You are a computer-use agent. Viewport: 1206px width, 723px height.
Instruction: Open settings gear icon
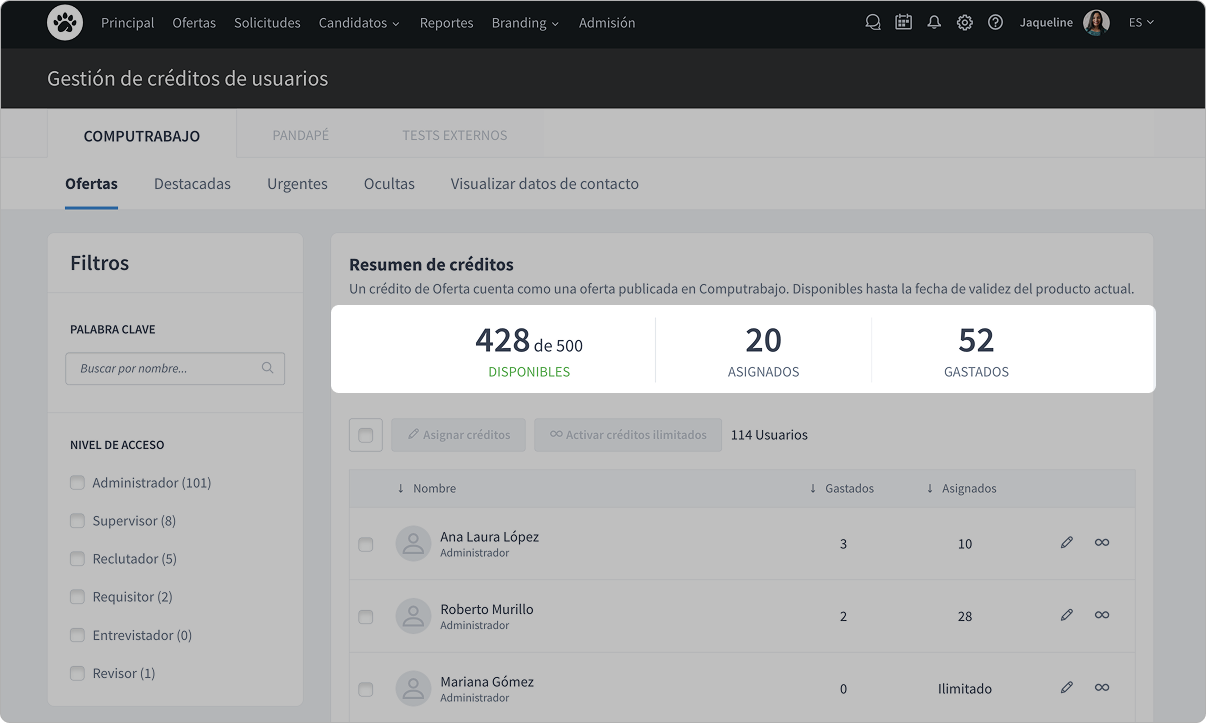point(964,22)
